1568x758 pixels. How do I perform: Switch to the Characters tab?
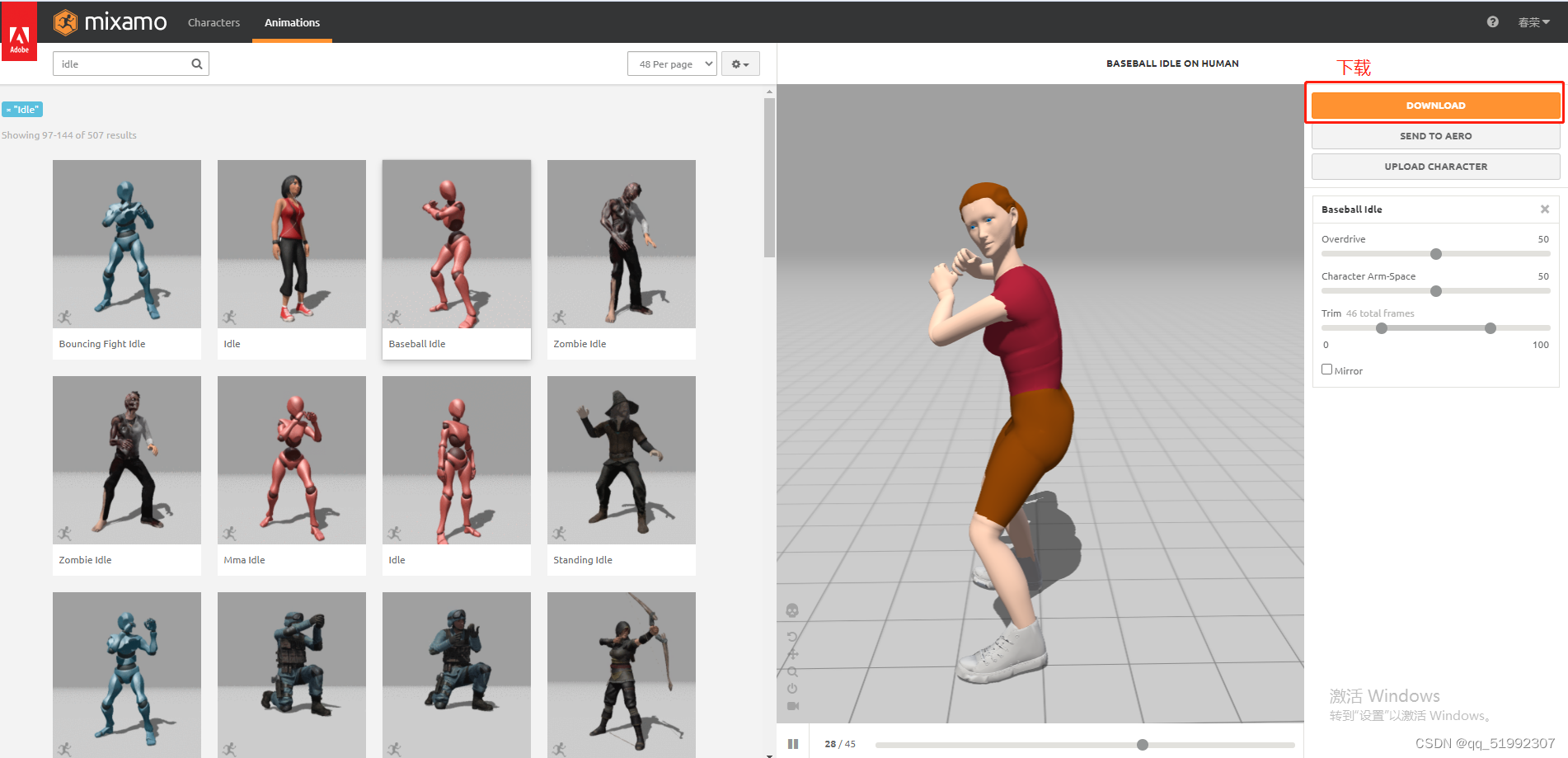pyautogui.click(x=214, y=22)
